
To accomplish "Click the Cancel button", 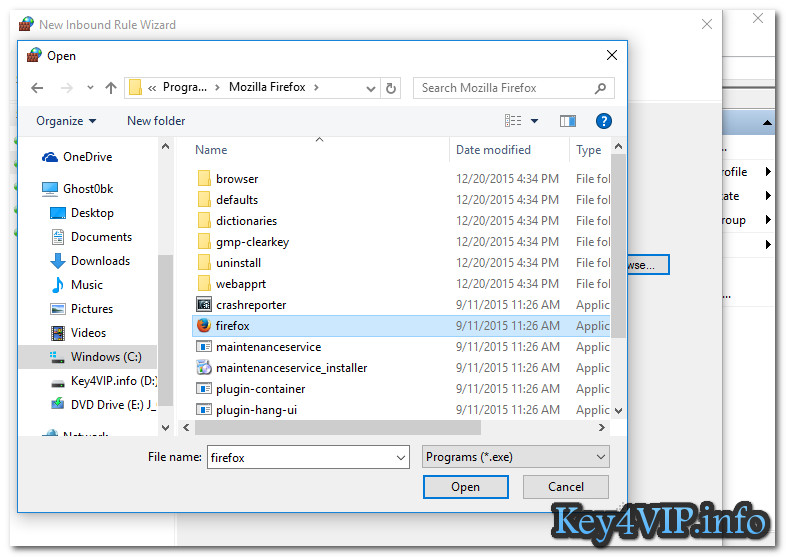I will (x=565, y=487).
